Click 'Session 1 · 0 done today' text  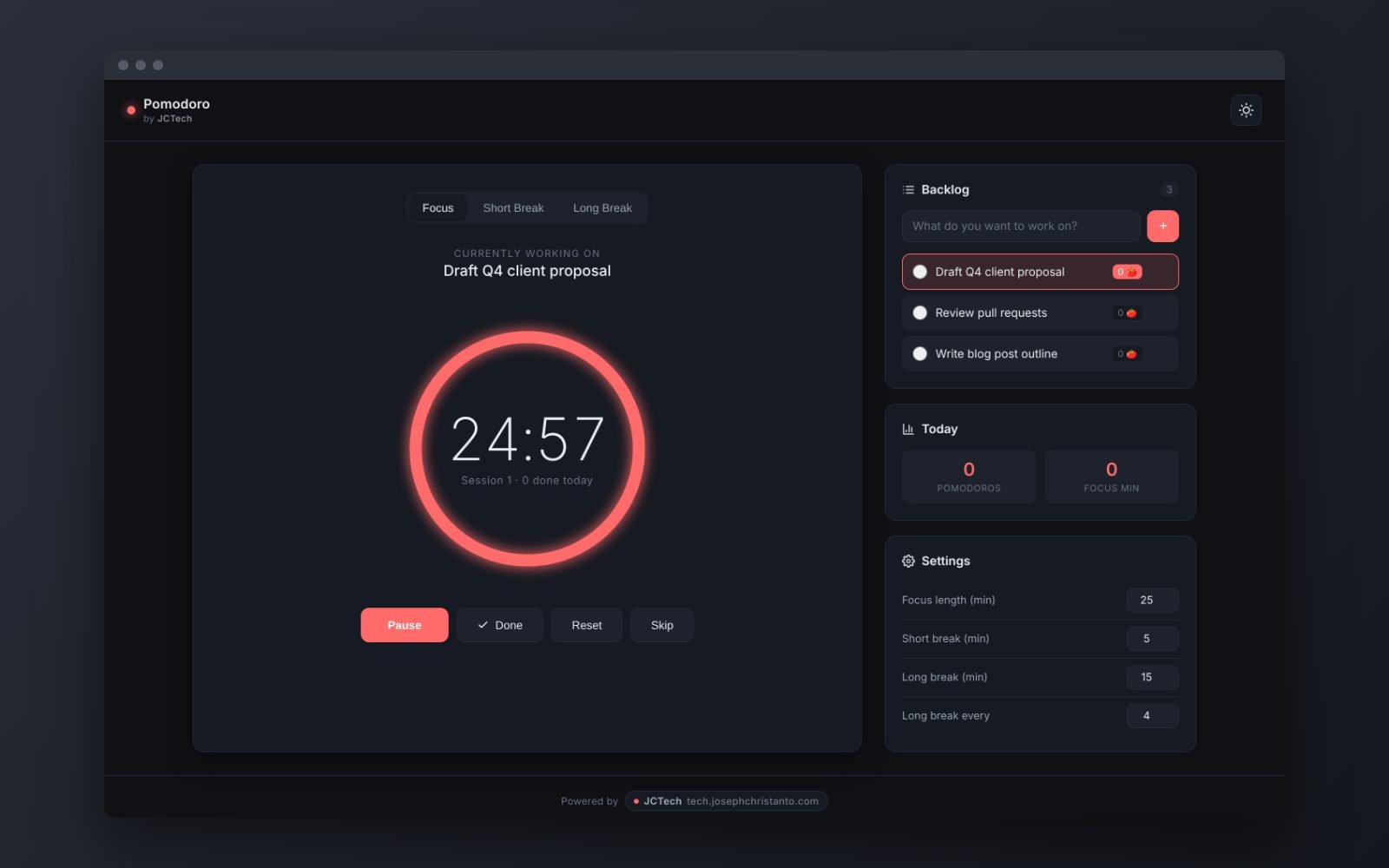coord(527,480)
